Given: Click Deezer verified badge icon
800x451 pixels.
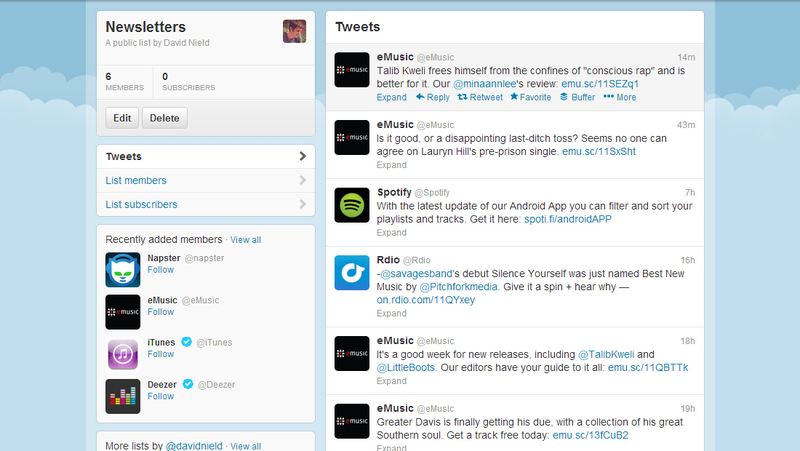Looking at the screenshot, I should click(x=188, y=384).
